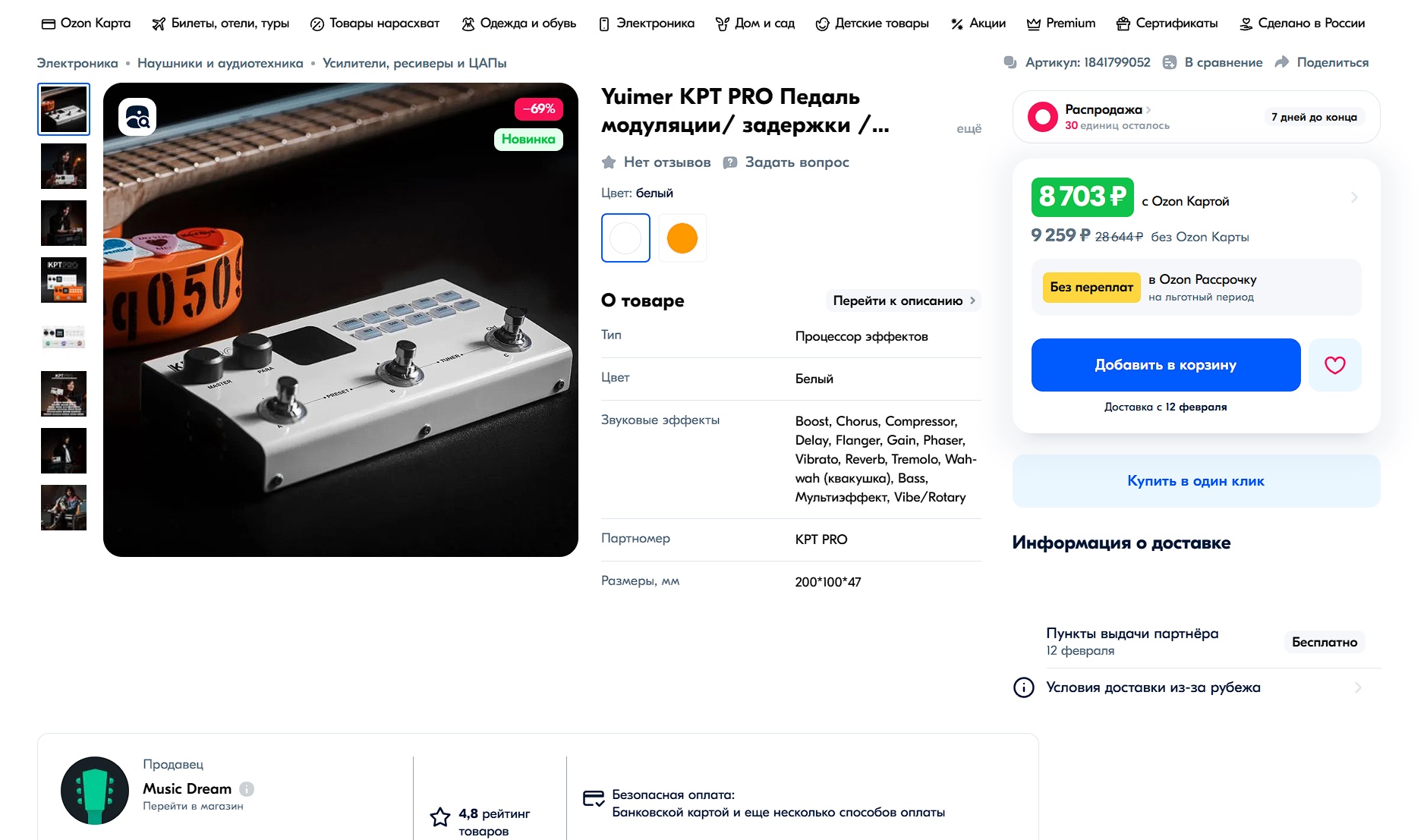Click the compare icon next to В сравнение

click(1170, 62)
